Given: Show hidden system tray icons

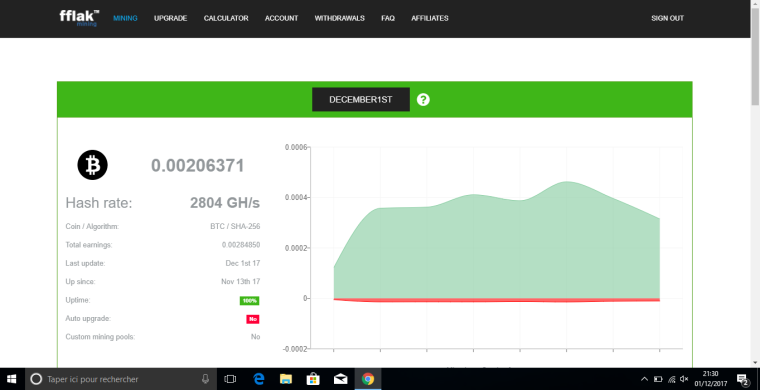Looking at the screenshot, I should 644,379.
